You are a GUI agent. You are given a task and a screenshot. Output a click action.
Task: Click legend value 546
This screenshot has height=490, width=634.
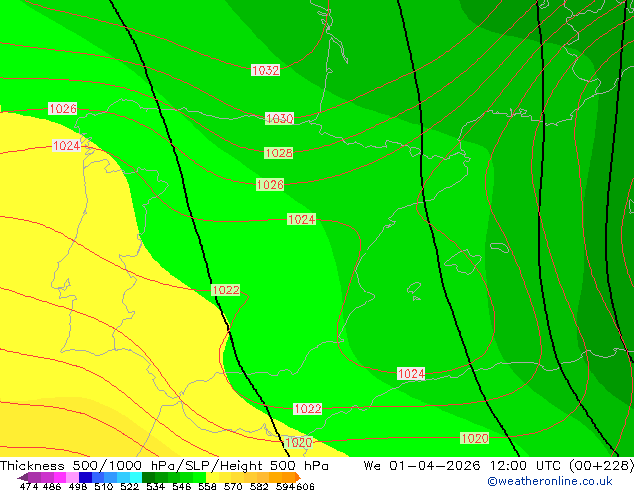[182, 486]
